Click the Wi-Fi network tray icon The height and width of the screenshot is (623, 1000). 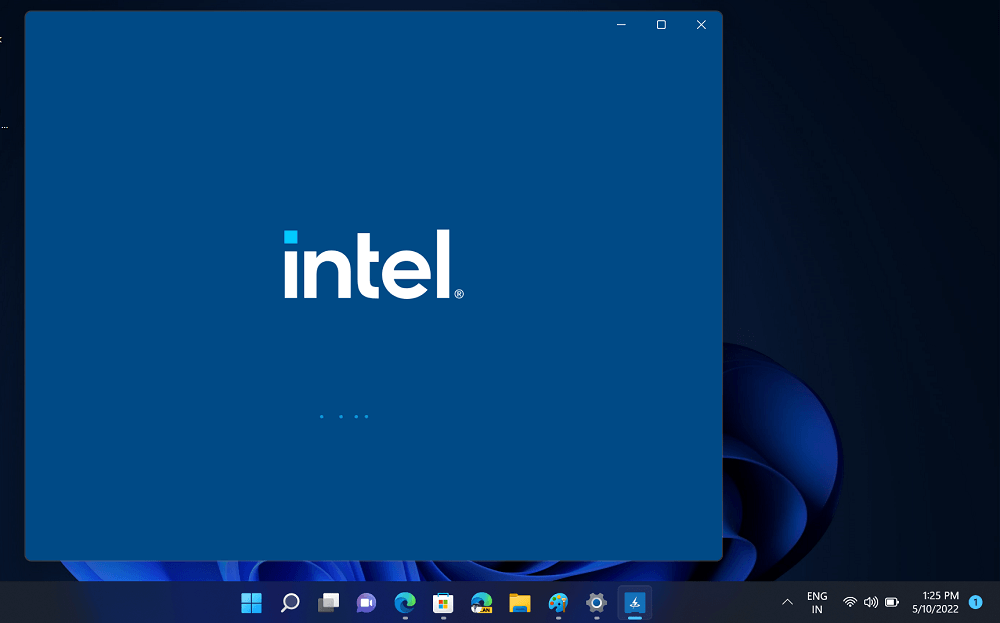(849, 602)
